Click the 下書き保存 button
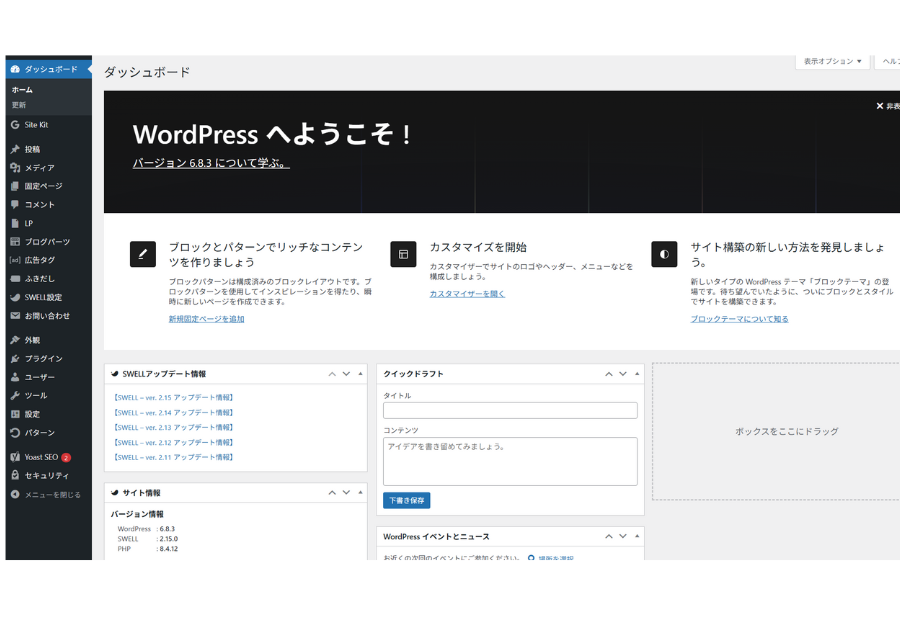The height and width of the screenshot is (630, 900). point(405,499)
